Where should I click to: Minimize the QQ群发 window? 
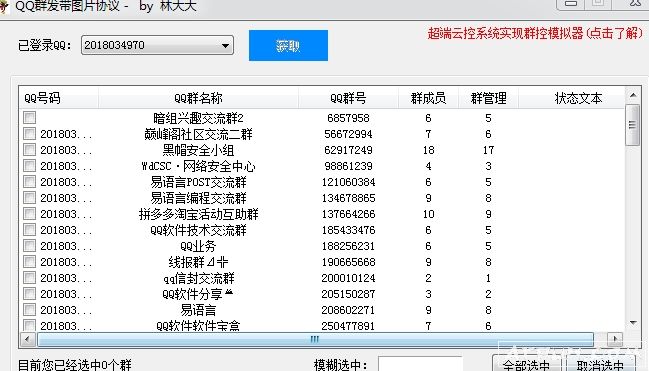[571, 4]
